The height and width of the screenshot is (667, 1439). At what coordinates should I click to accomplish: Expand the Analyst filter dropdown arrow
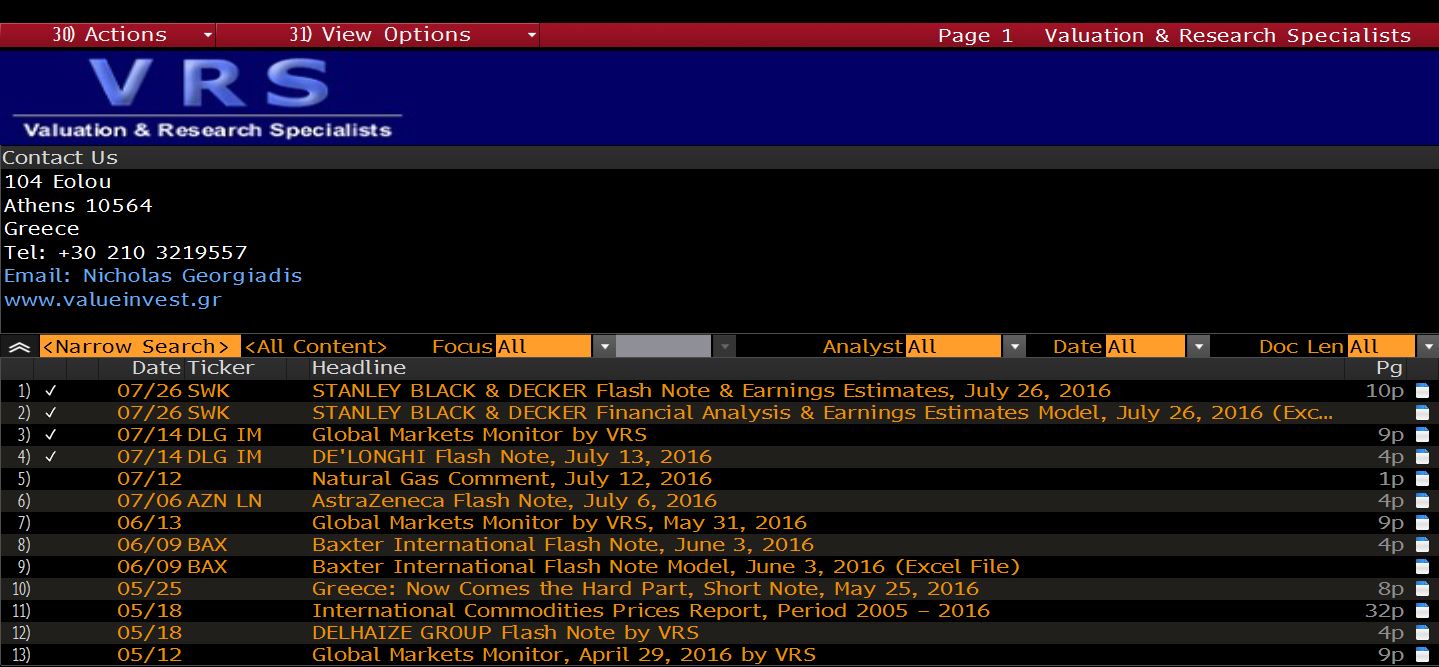pyautogui.click(x=1014, y=347)
